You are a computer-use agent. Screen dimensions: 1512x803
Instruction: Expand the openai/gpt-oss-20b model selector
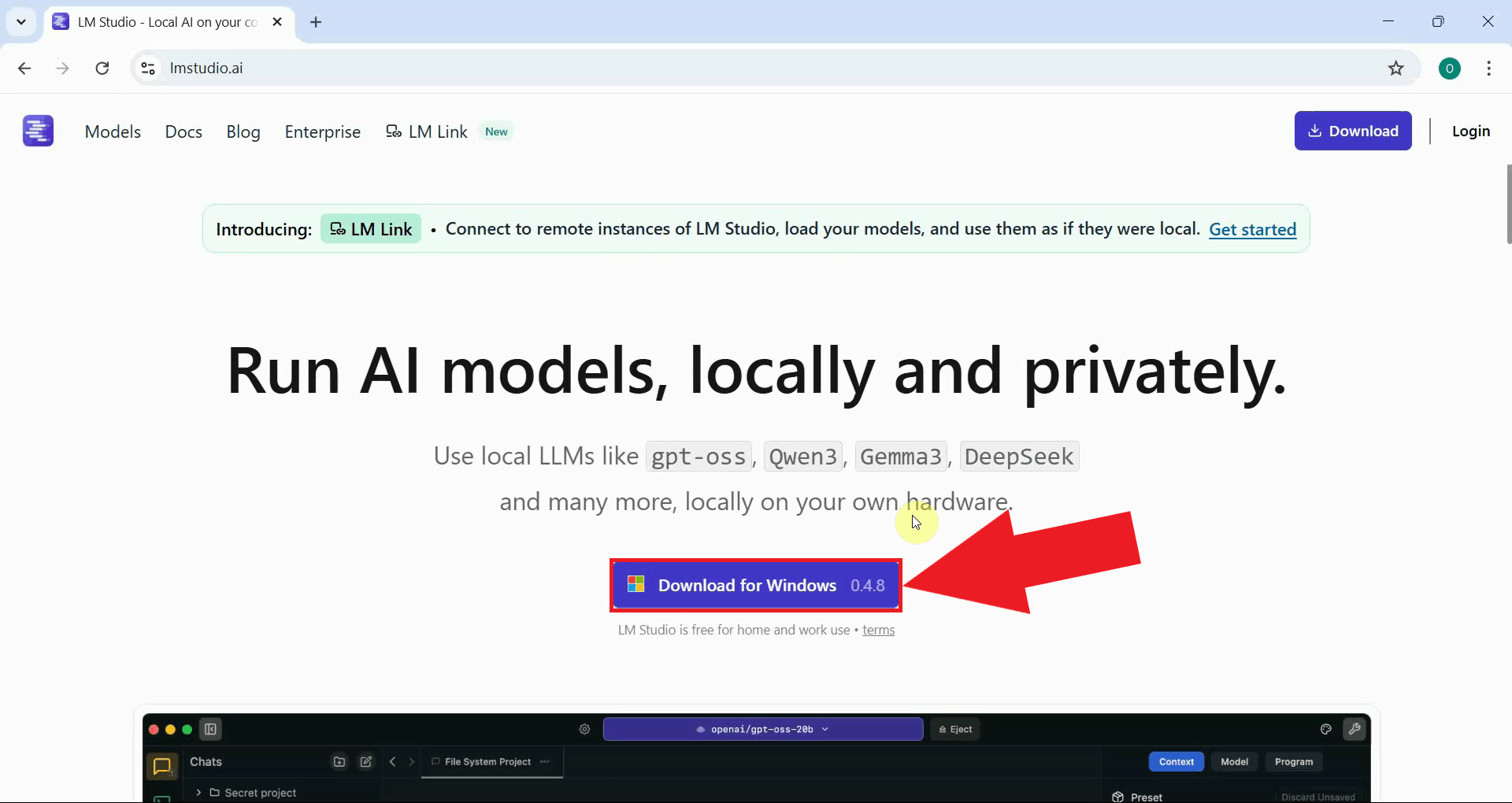762,729
